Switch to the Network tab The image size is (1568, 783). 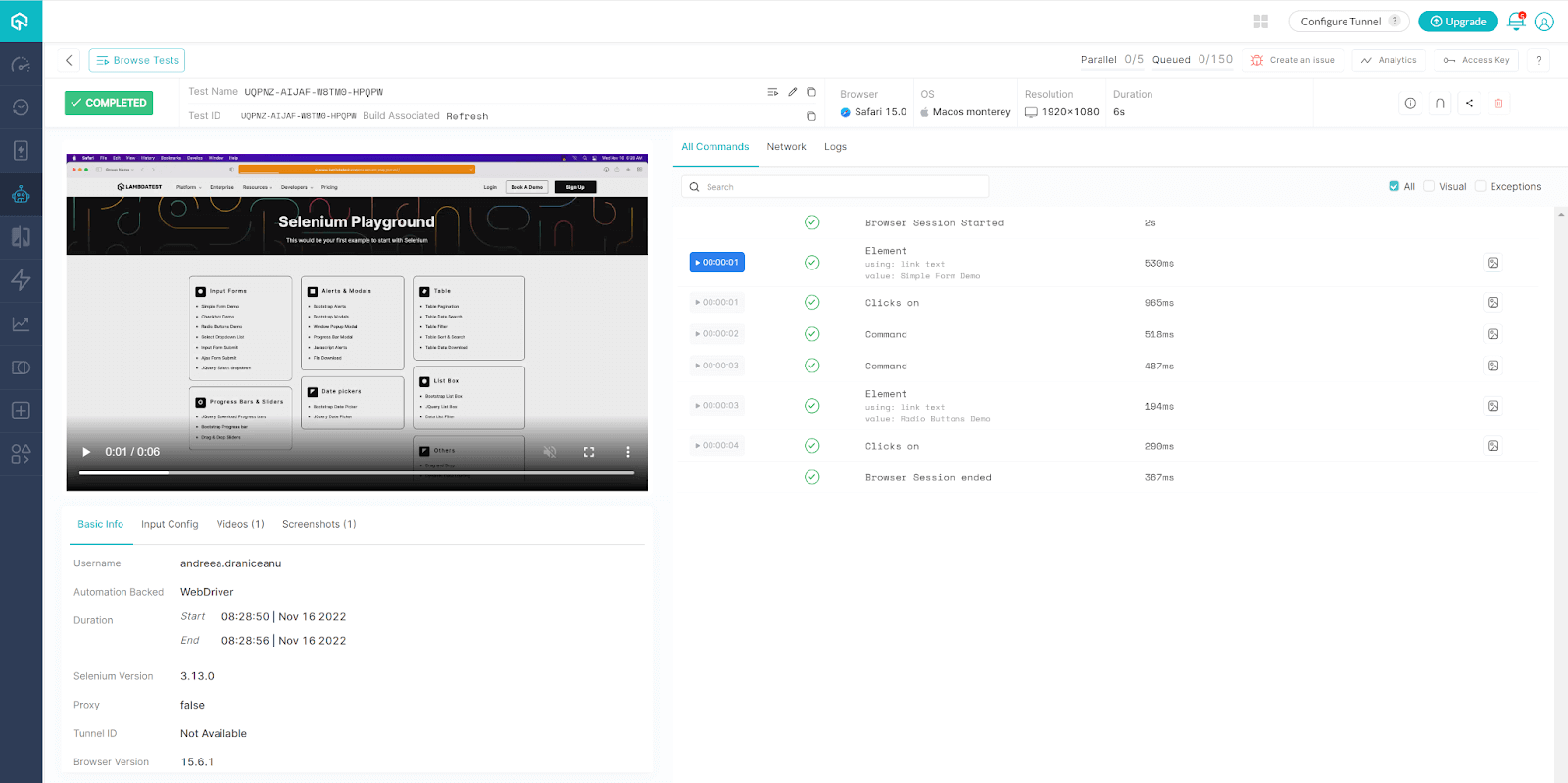point(786,147)
